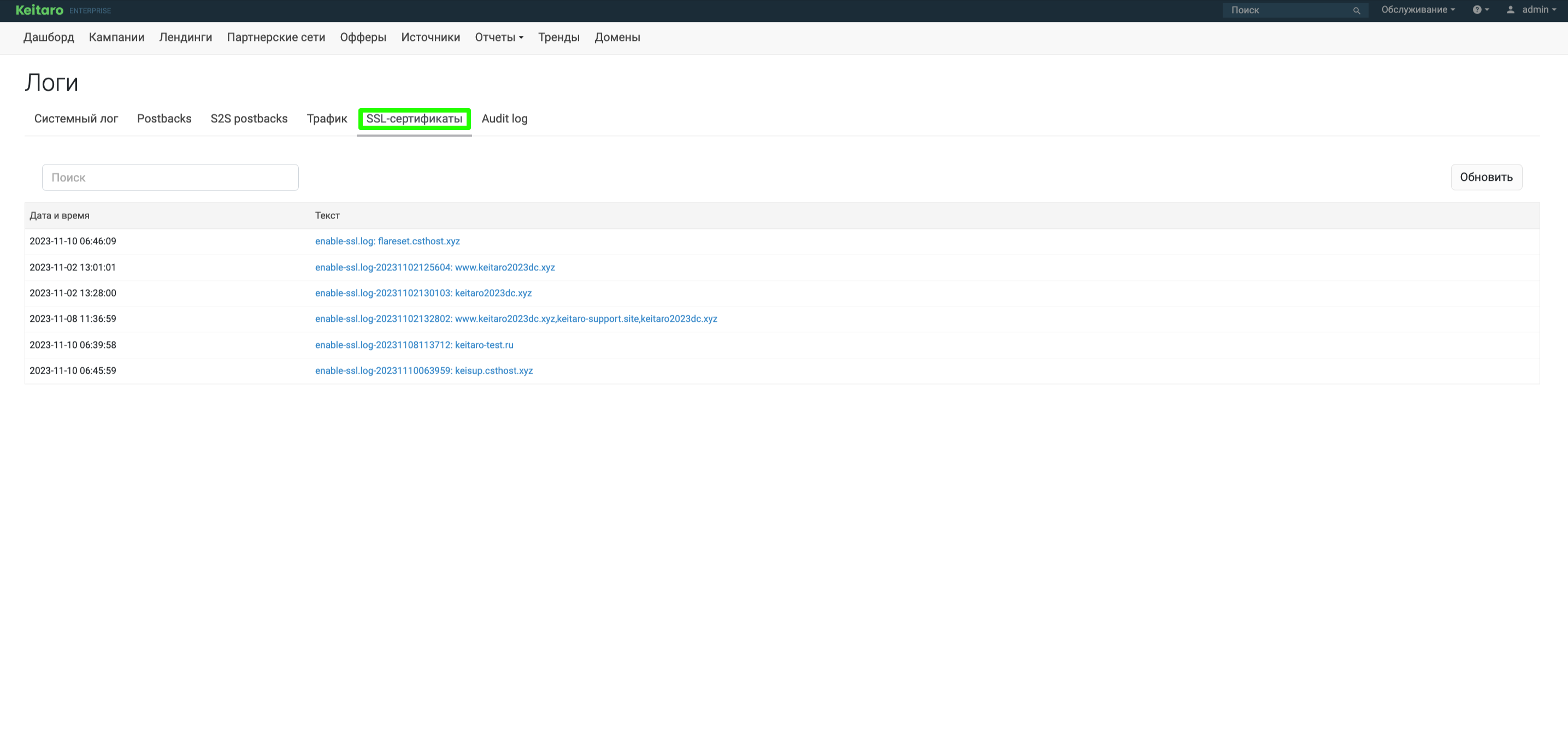
Task: Open the keitaro-test.ru log link
Action: coord(414,344)
